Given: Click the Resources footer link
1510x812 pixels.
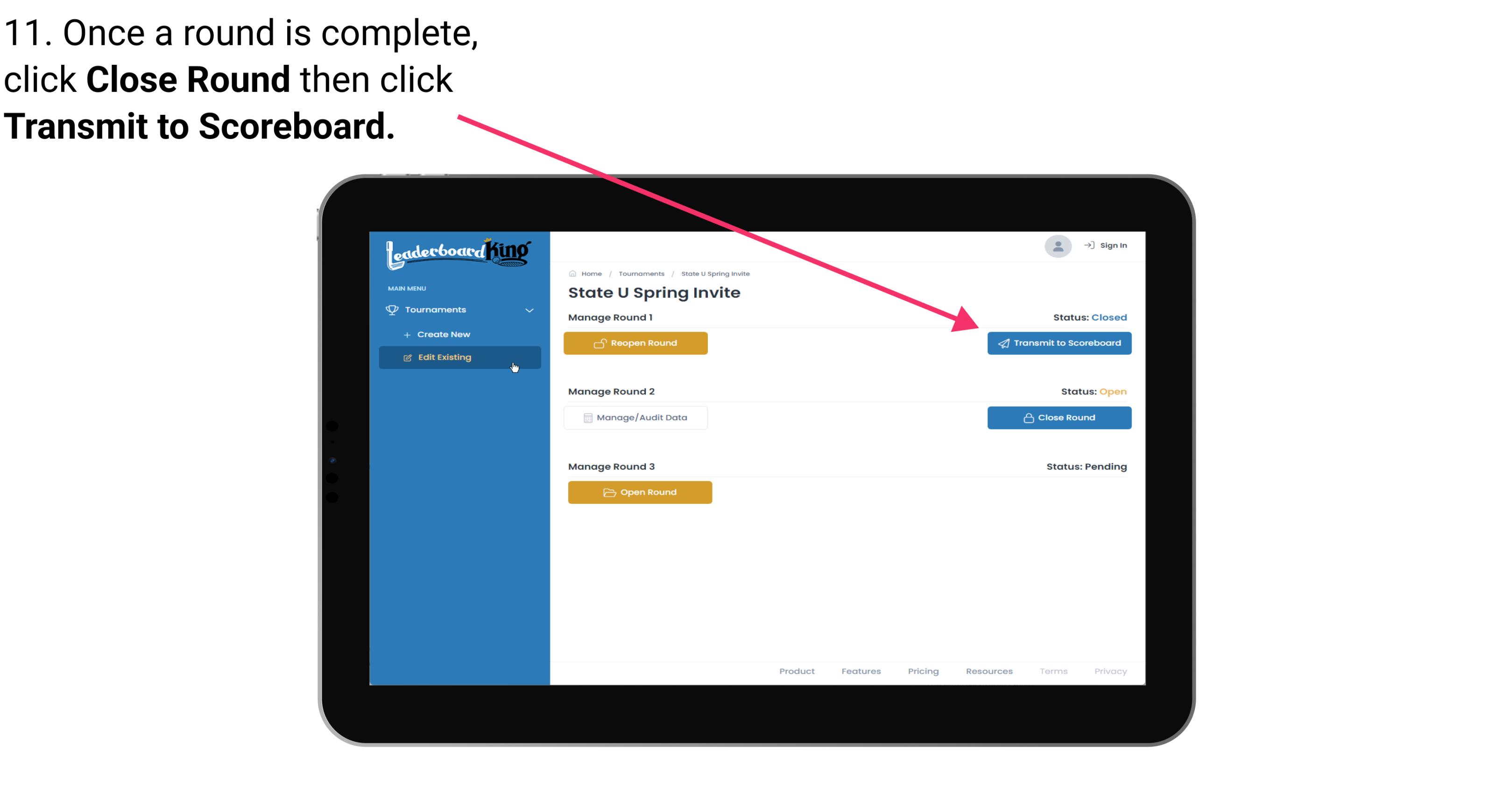Looking at the screenshot, I should tap(989, 670).
